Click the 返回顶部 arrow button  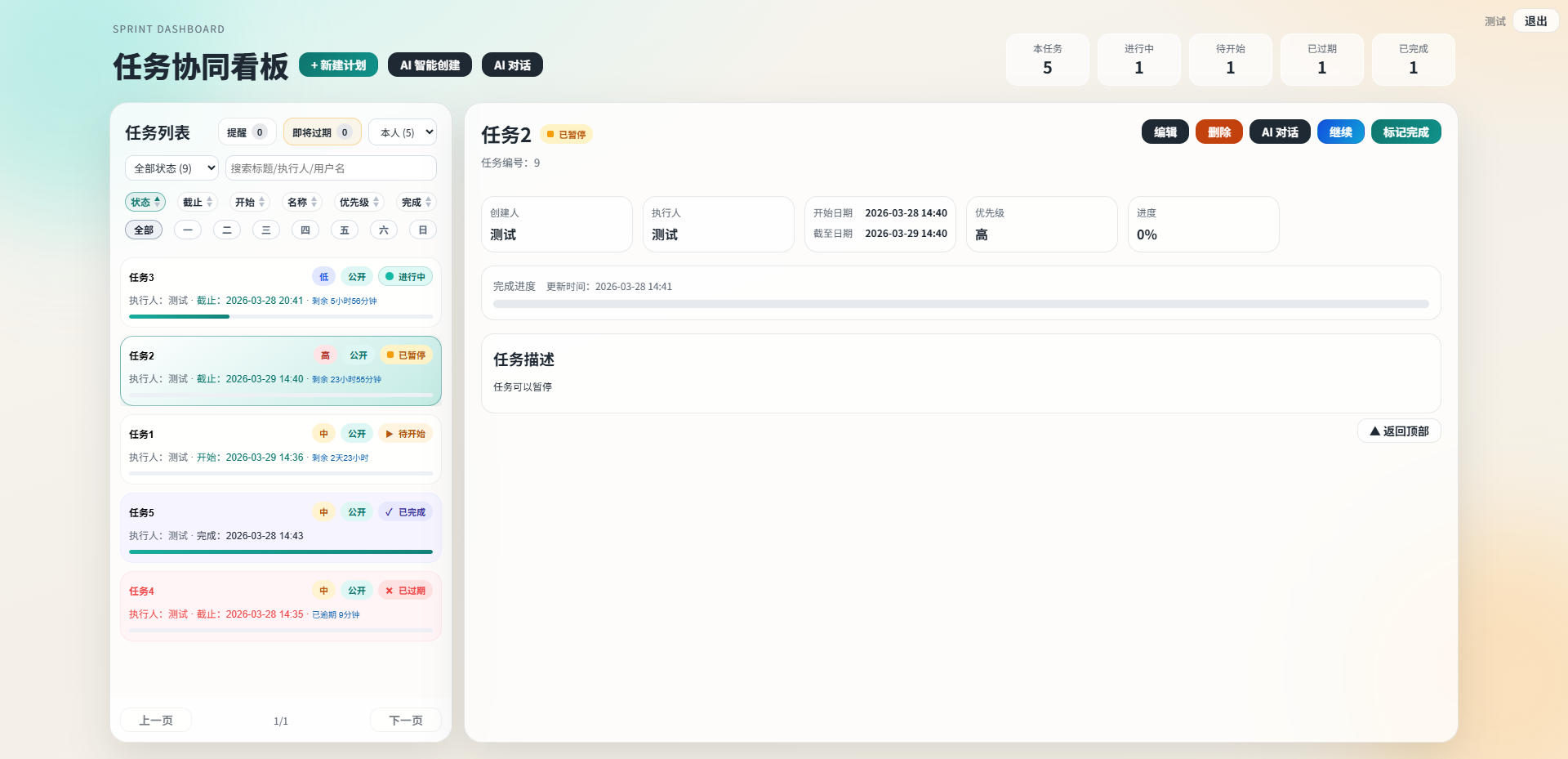click(x=1398, y=431)
